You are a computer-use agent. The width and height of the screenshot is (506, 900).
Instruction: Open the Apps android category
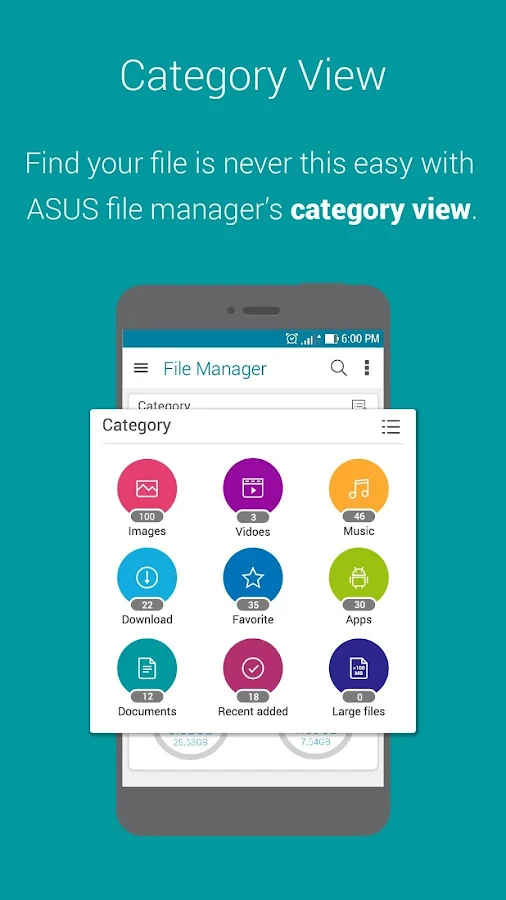(359, 578)
